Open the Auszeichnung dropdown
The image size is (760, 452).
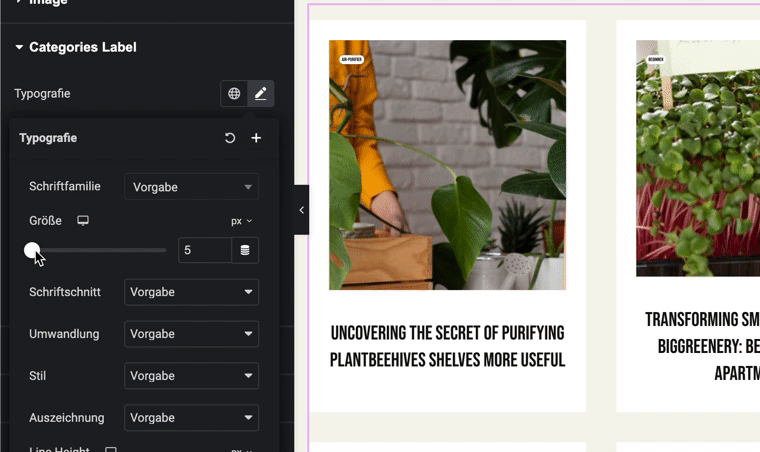click(x=191, y=418)
